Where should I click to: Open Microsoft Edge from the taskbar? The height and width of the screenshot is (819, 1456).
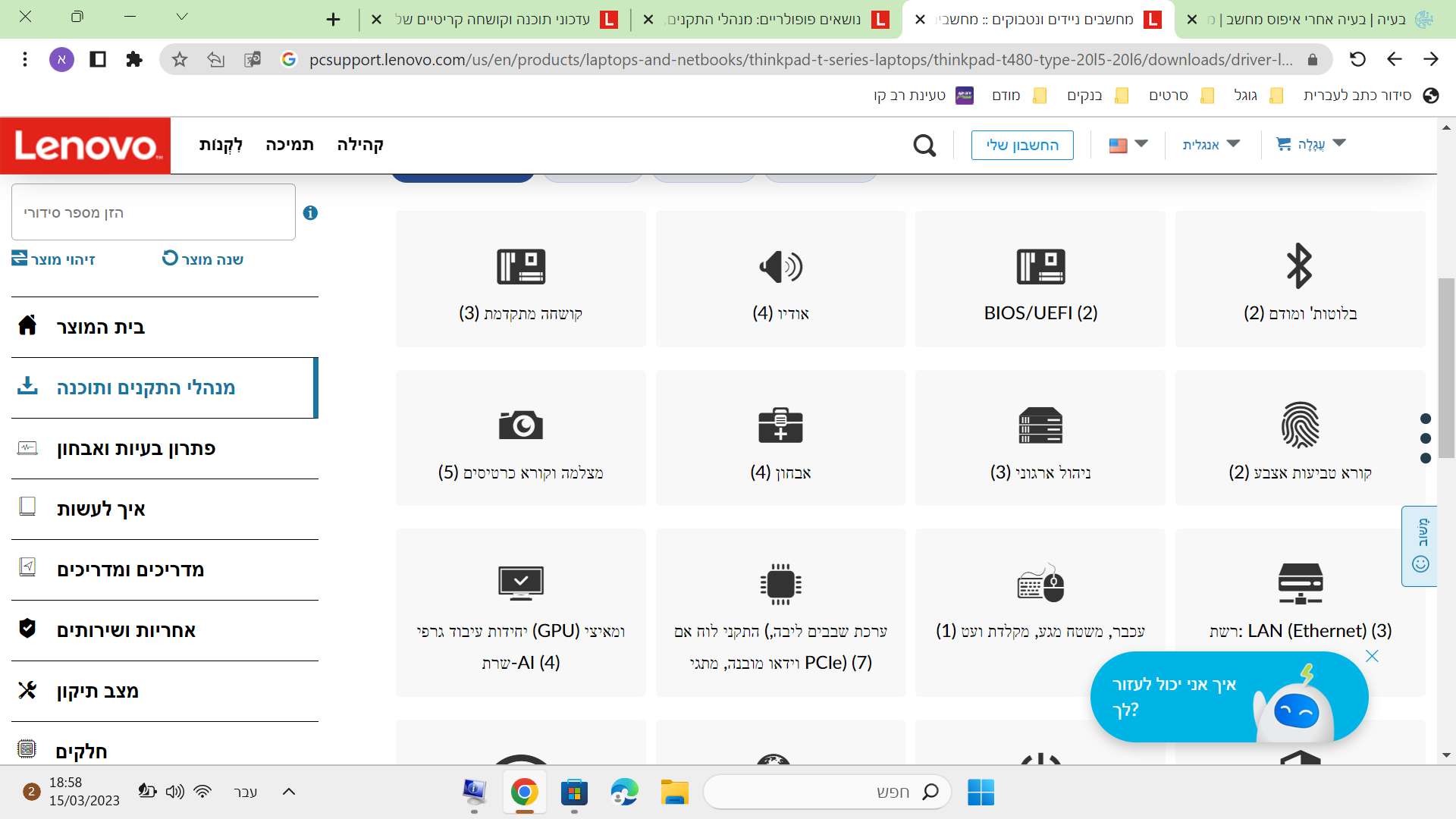pyautogui.click(x=624, y=792)
